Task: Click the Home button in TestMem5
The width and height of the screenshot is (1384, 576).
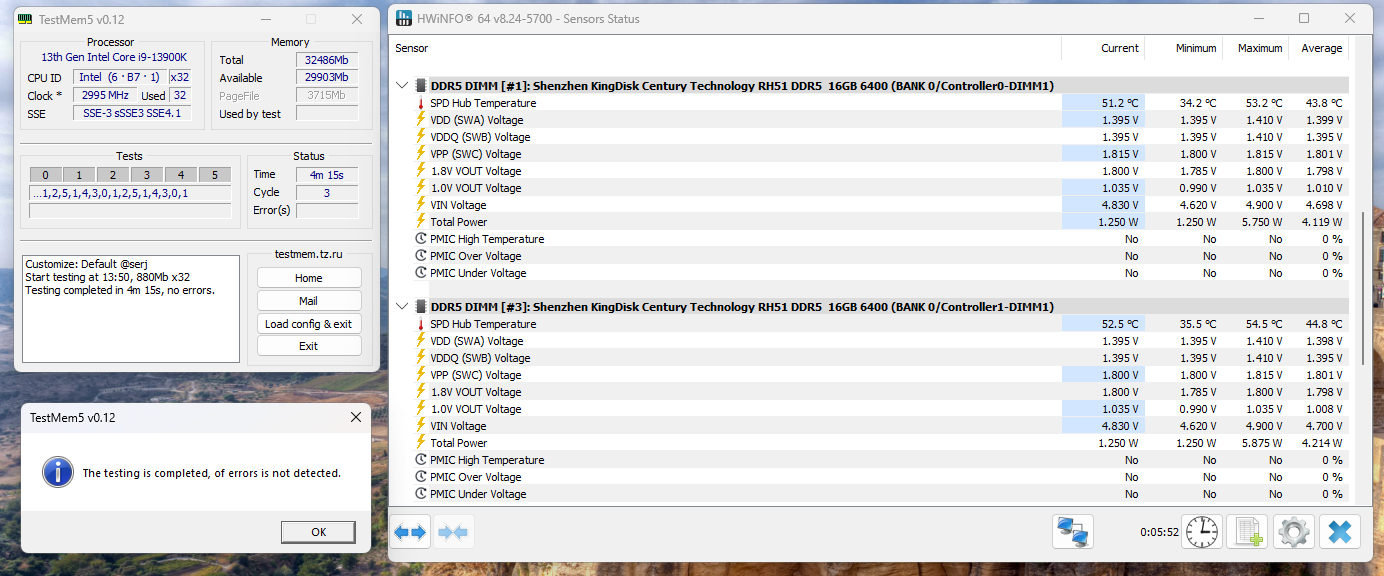Action: [309, 278]
